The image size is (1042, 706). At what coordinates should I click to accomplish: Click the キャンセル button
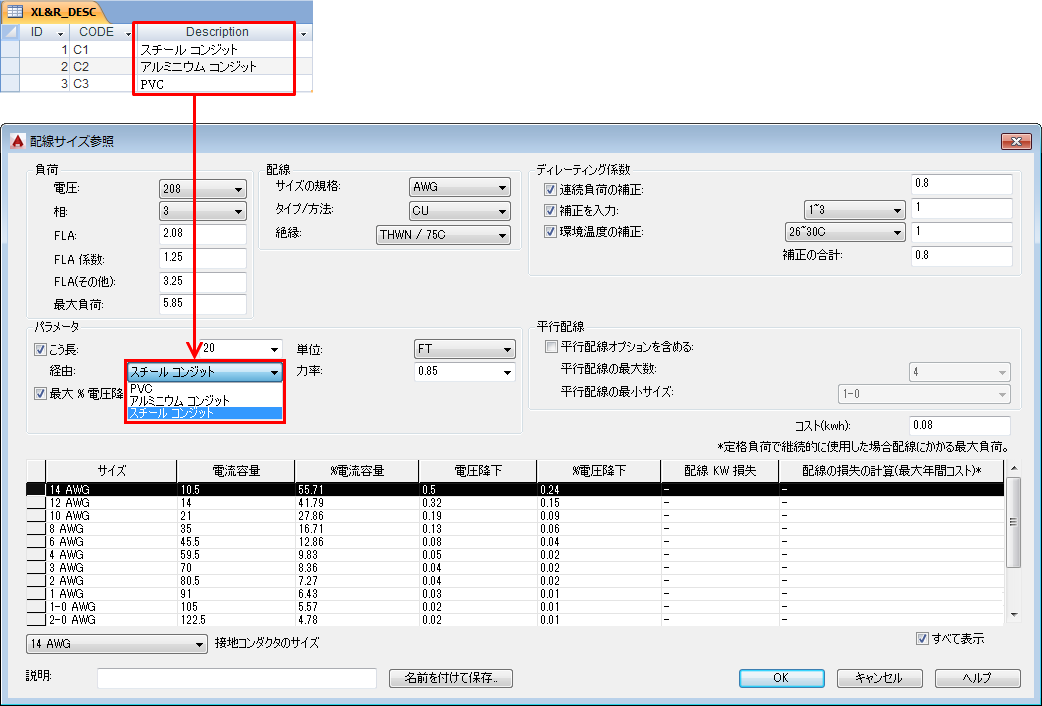pos(879,678)
